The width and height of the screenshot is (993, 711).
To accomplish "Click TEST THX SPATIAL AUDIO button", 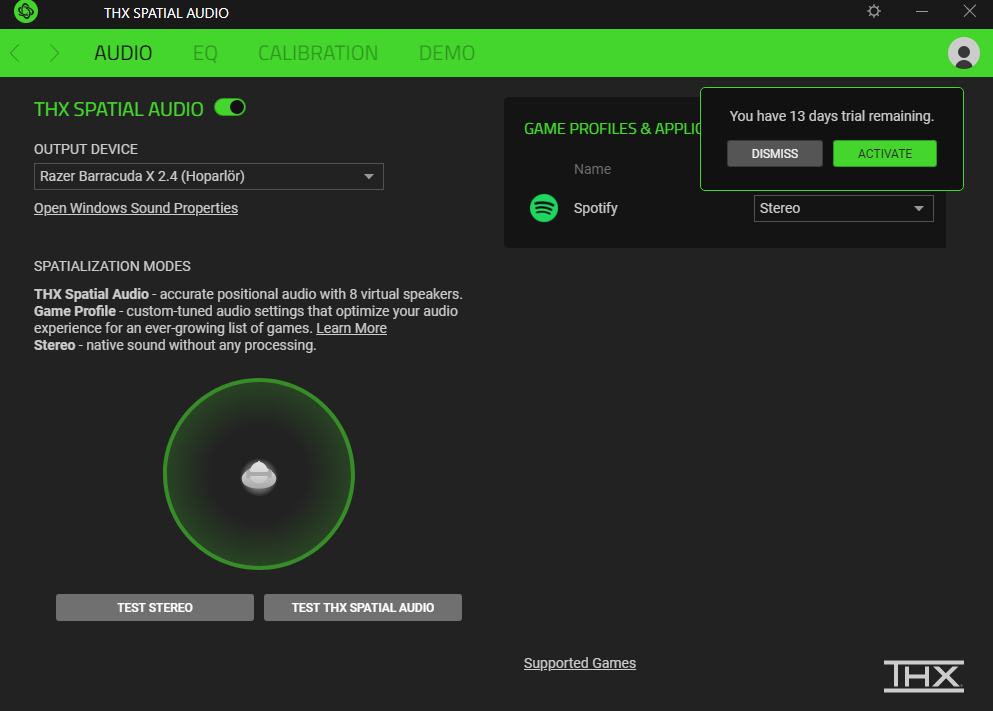I will (x=363, y=608).
